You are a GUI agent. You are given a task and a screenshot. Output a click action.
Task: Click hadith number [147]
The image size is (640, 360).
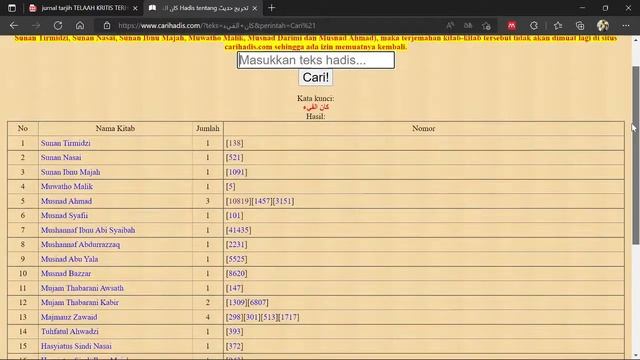click(x=234, y=288)
